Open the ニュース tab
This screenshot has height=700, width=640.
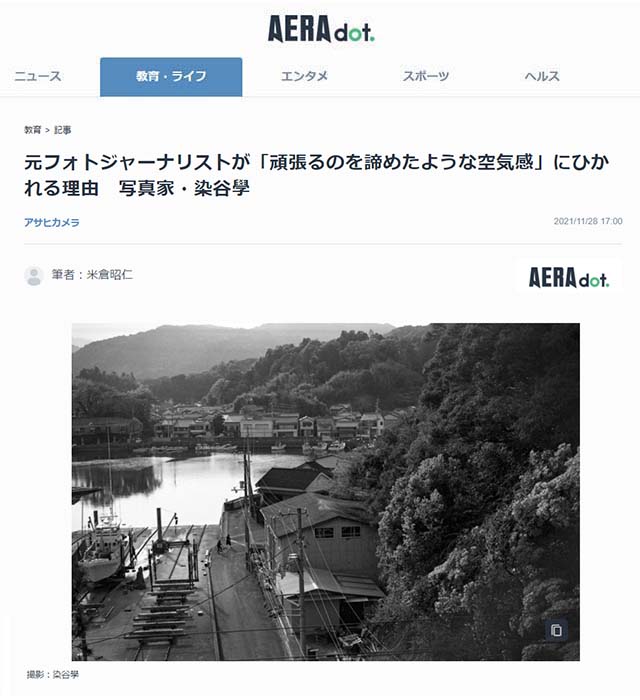(37, 76)
